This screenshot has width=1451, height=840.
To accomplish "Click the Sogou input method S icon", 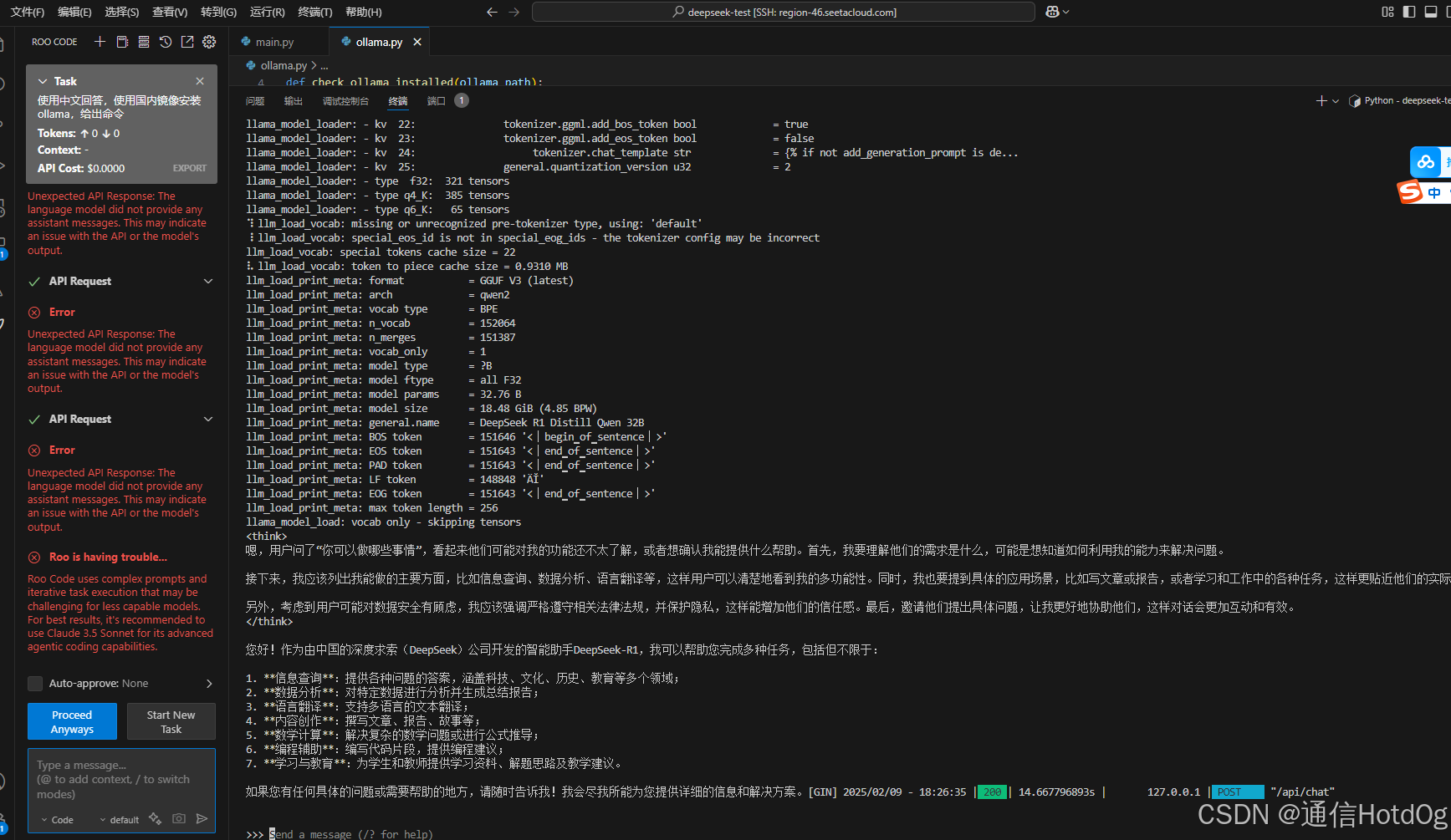I will 1410,192.
